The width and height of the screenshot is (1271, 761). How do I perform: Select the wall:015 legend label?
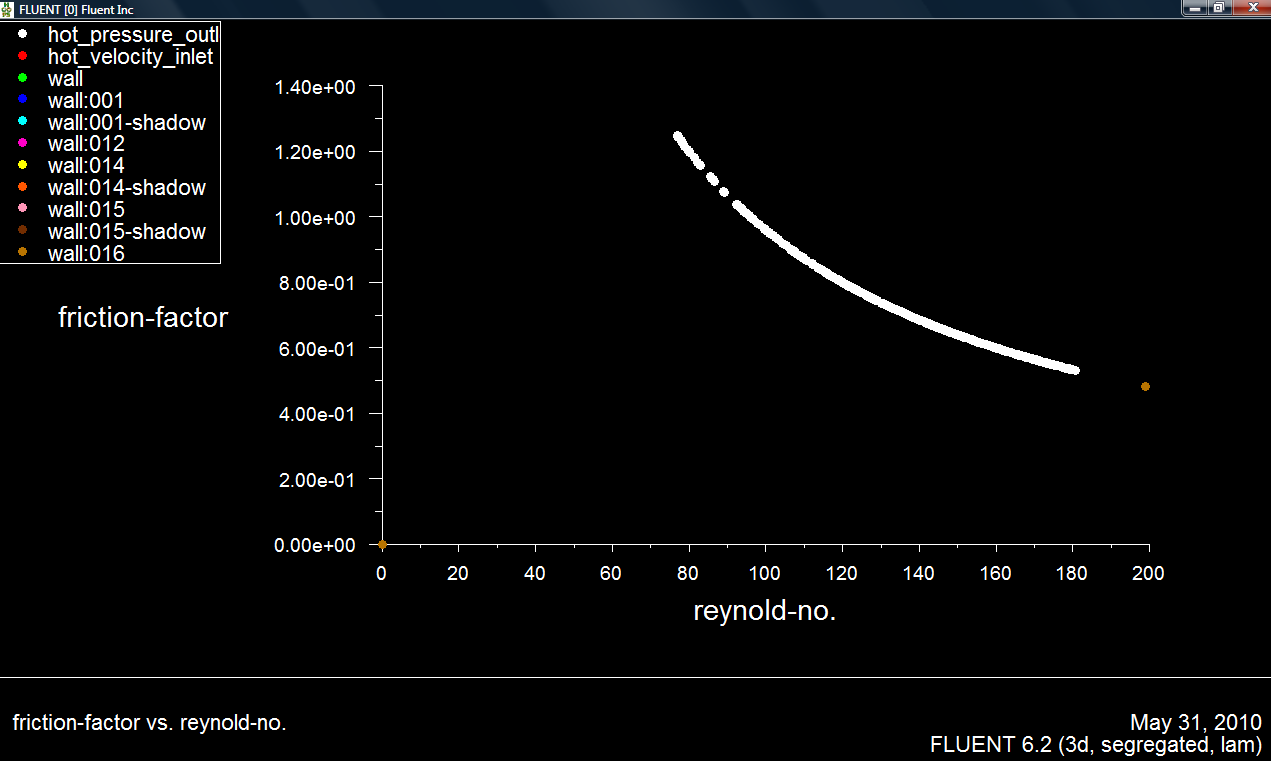coord(85,210)
